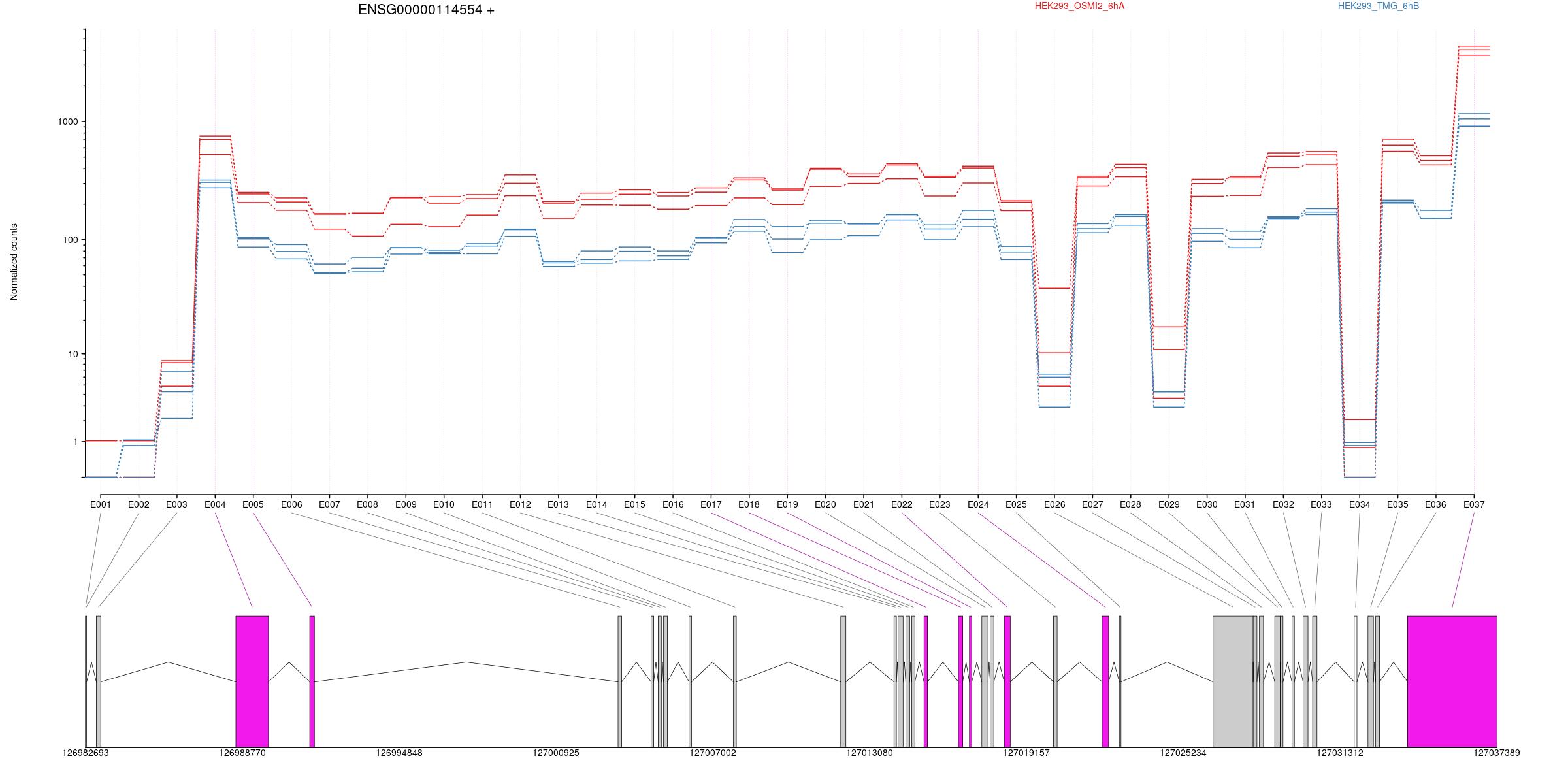Click exon label E019
This screenshot has width=1568, height=784.
pyautogui.click(x=787, y=504)
